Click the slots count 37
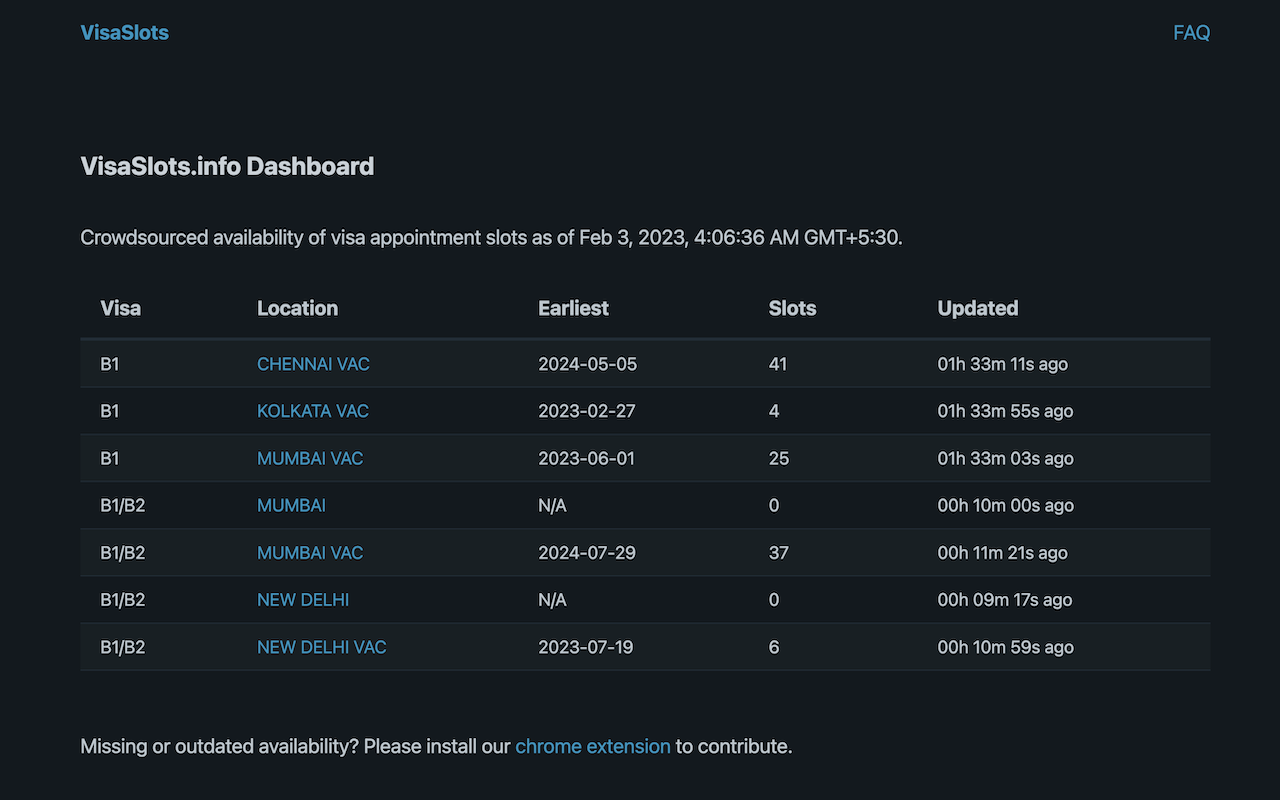Image resolution: width=1280 pixels, height=800 pixels. [x=778, y=552]
